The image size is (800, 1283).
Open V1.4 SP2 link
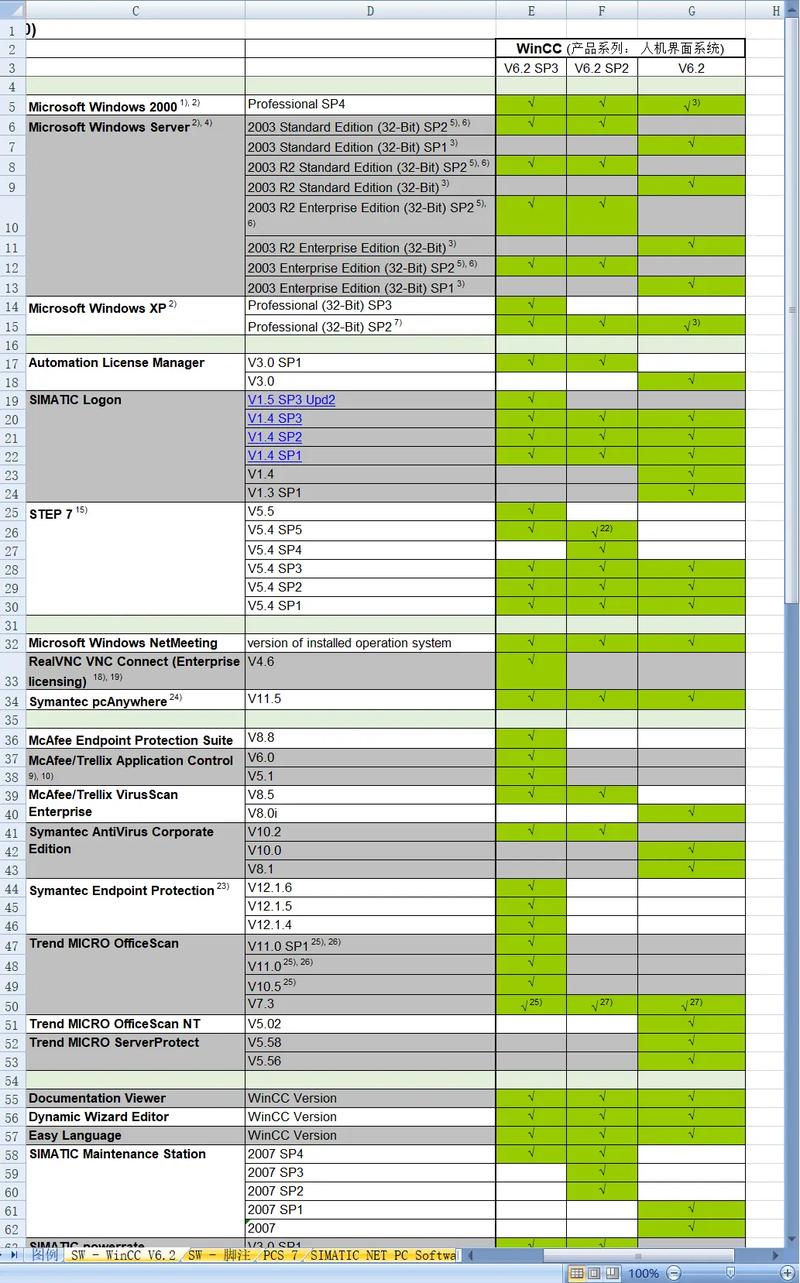click(275, 437)
